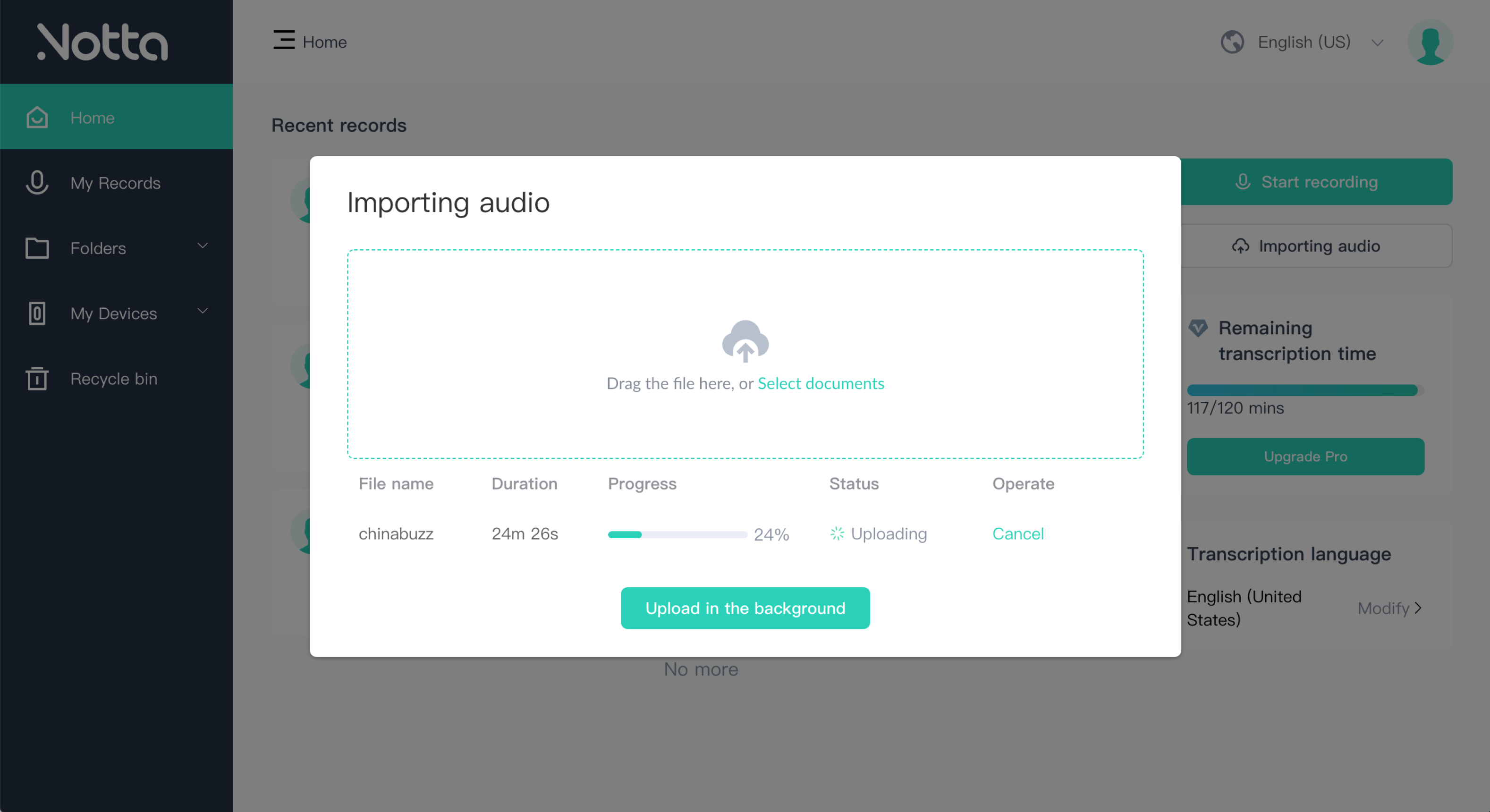Cancel the chinabuzz file upload
The height and width of the screenshot is (812, 1490).
[1018, 534]
